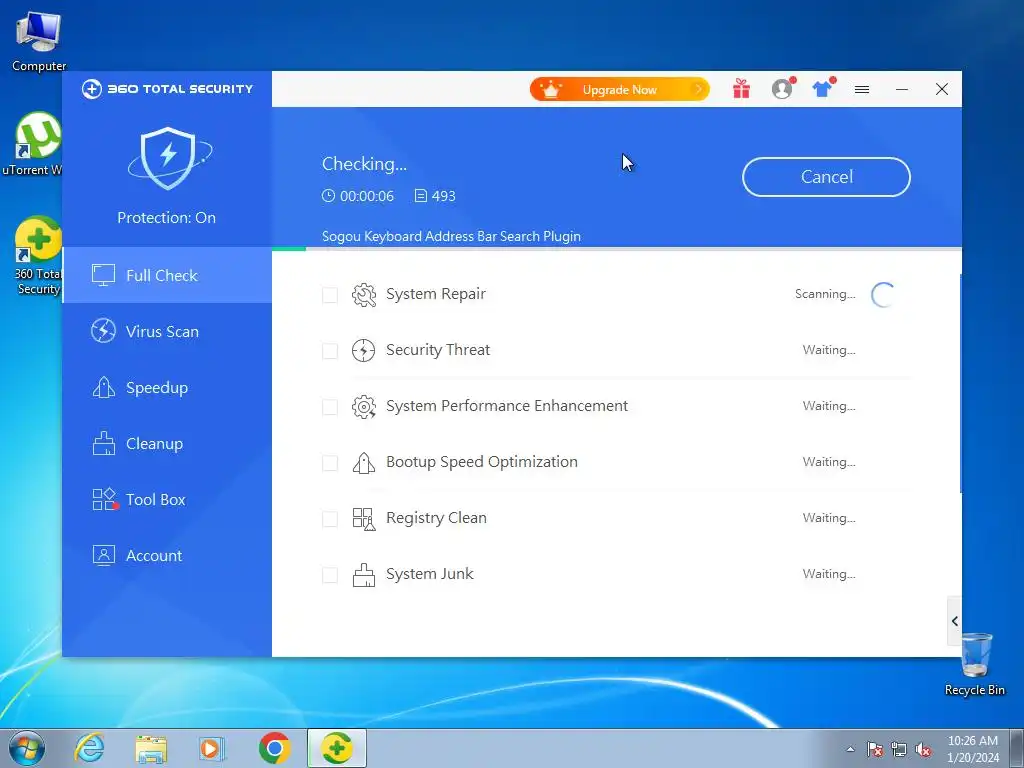This screenshot has width=1024, height=768.
Task: Click the crown icon on the Upgrade banner
Action: pos(551,89)
